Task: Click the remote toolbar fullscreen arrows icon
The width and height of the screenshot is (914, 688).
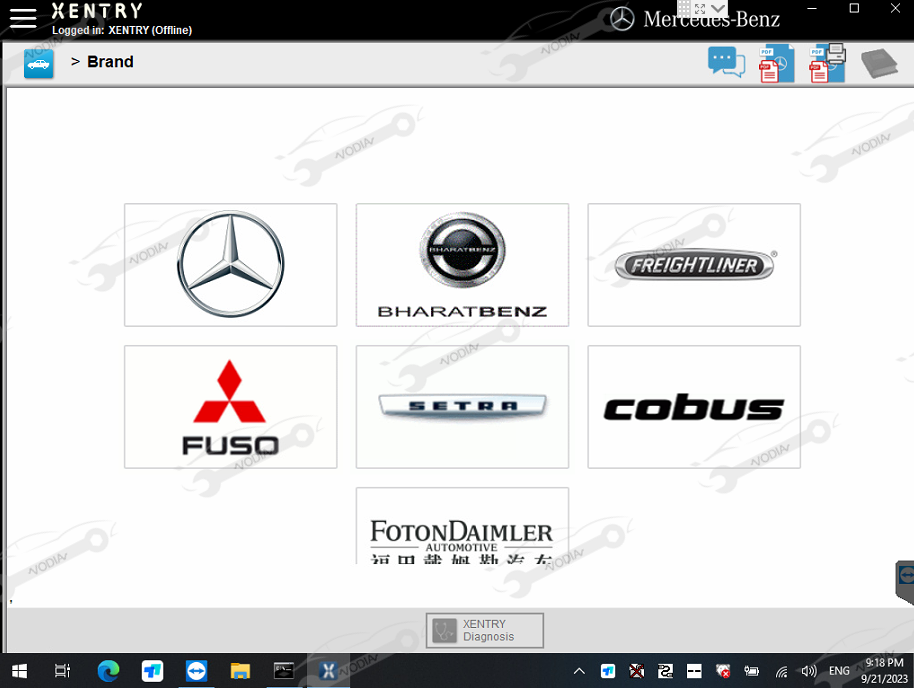Action: (700, 9)
